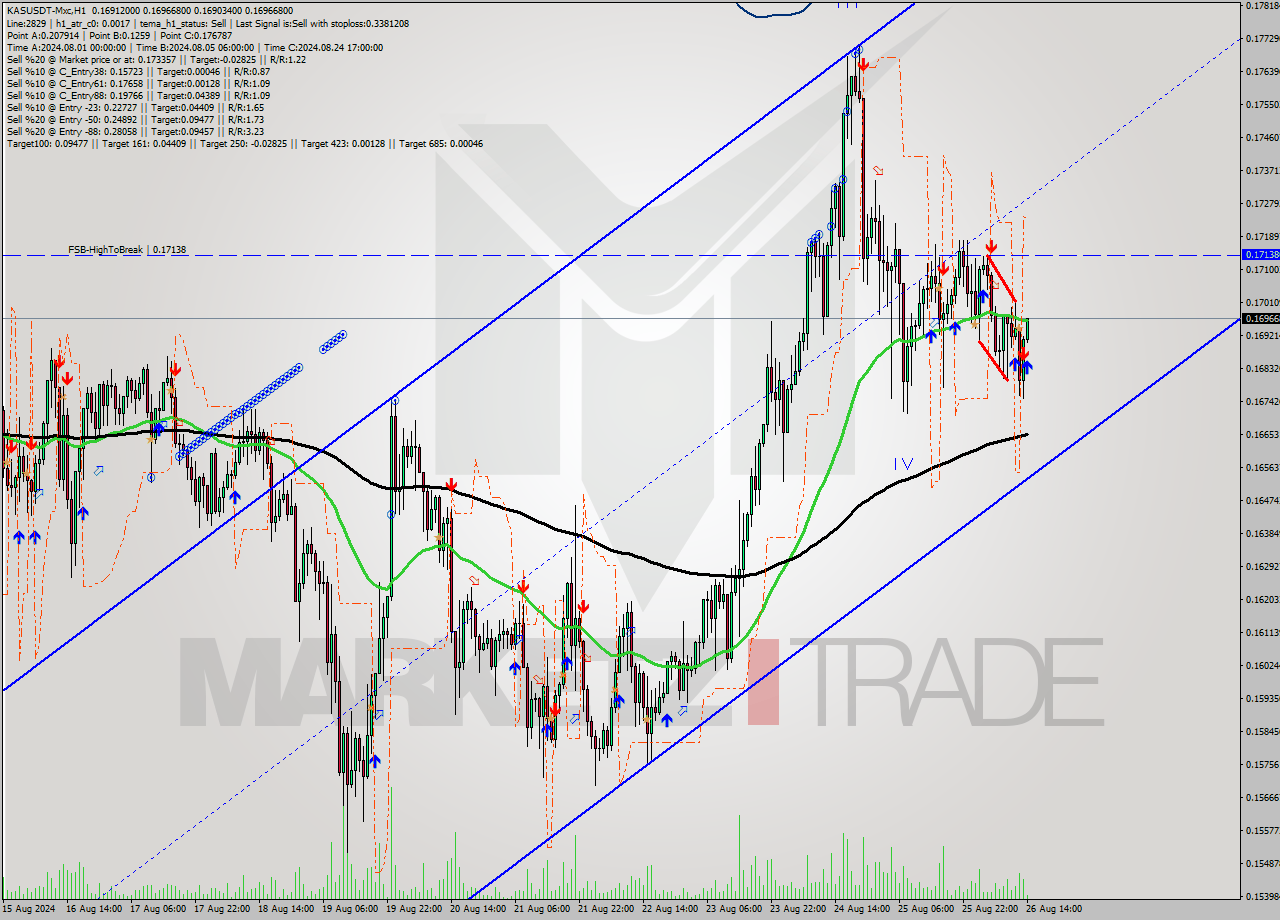Click the 0.16563 price axis label
The image size is (1280, 920).
1263,468
